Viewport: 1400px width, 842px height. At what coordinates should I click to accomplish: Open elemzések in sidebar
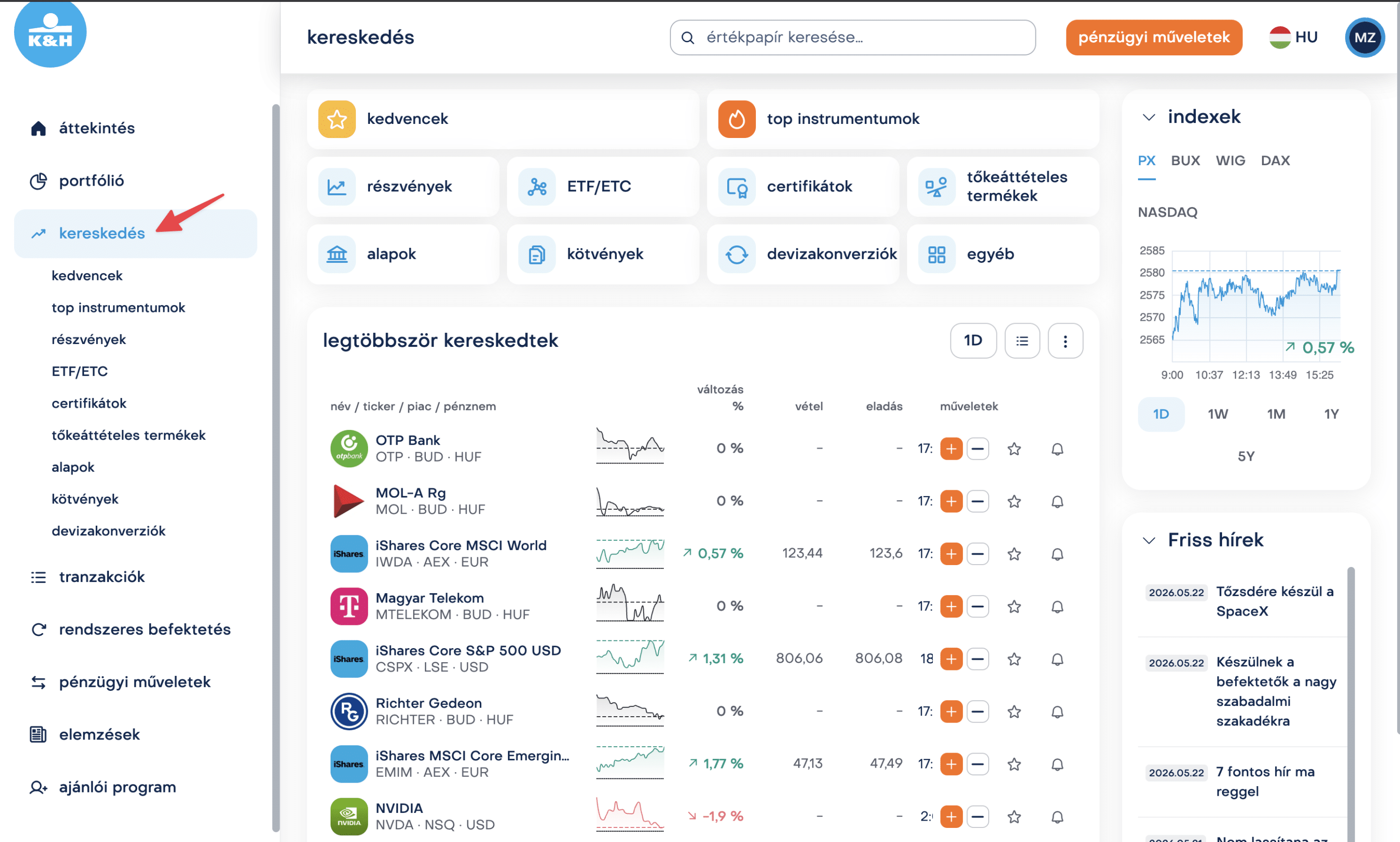click(x=136, y=735)
